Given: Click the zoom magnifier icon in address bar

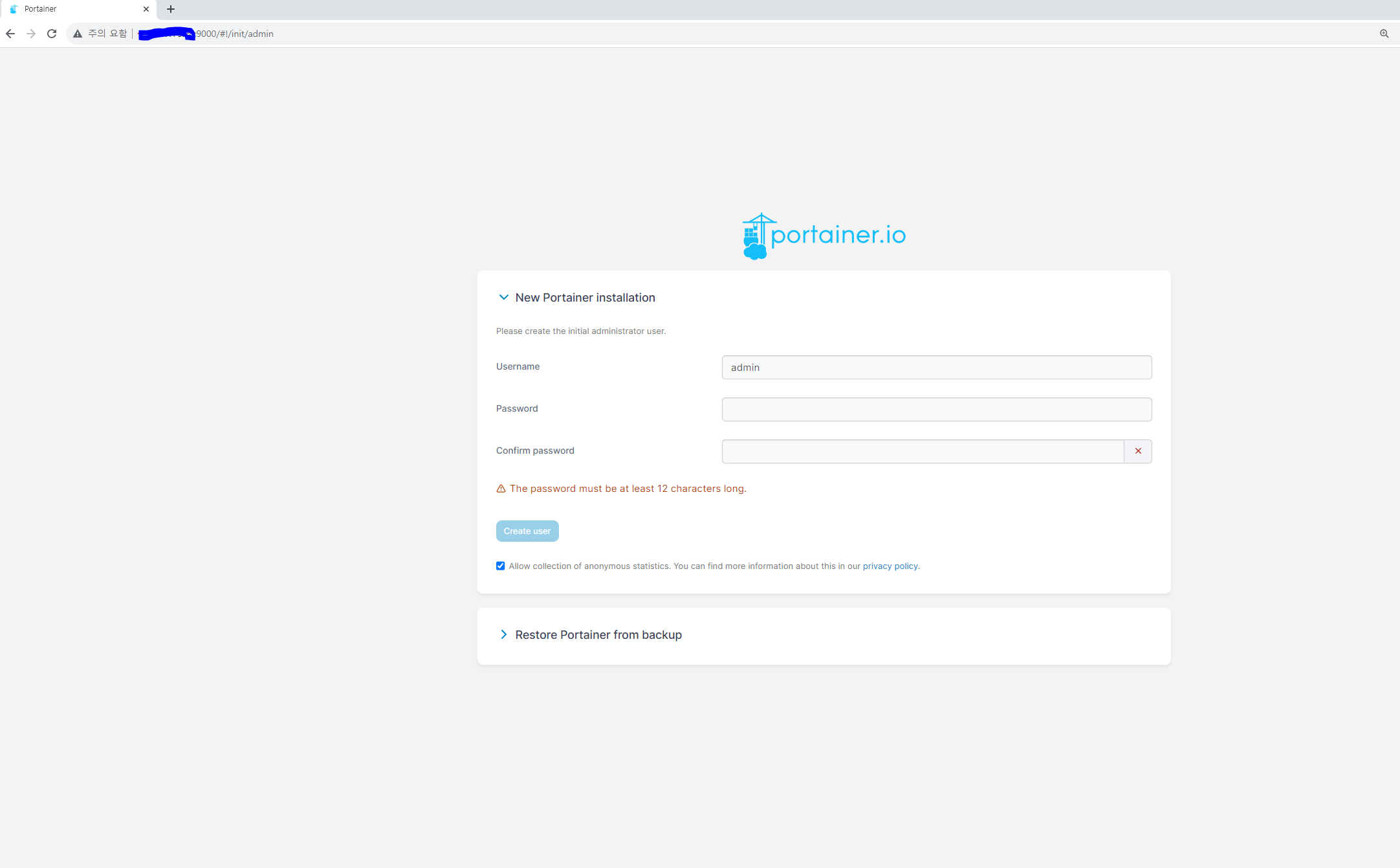Looking at the screenshot, I should click(1384, 34).
